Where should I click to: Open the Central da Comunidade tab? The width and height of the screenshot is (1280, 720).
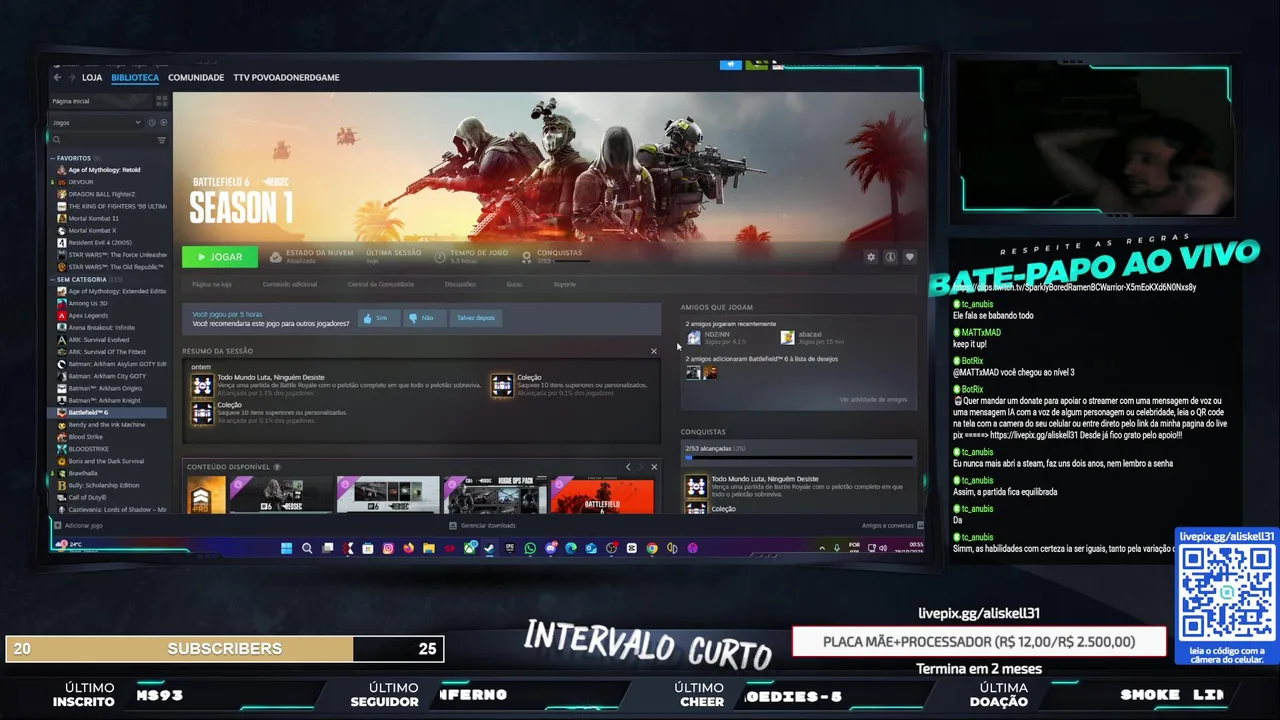point(381,284)
